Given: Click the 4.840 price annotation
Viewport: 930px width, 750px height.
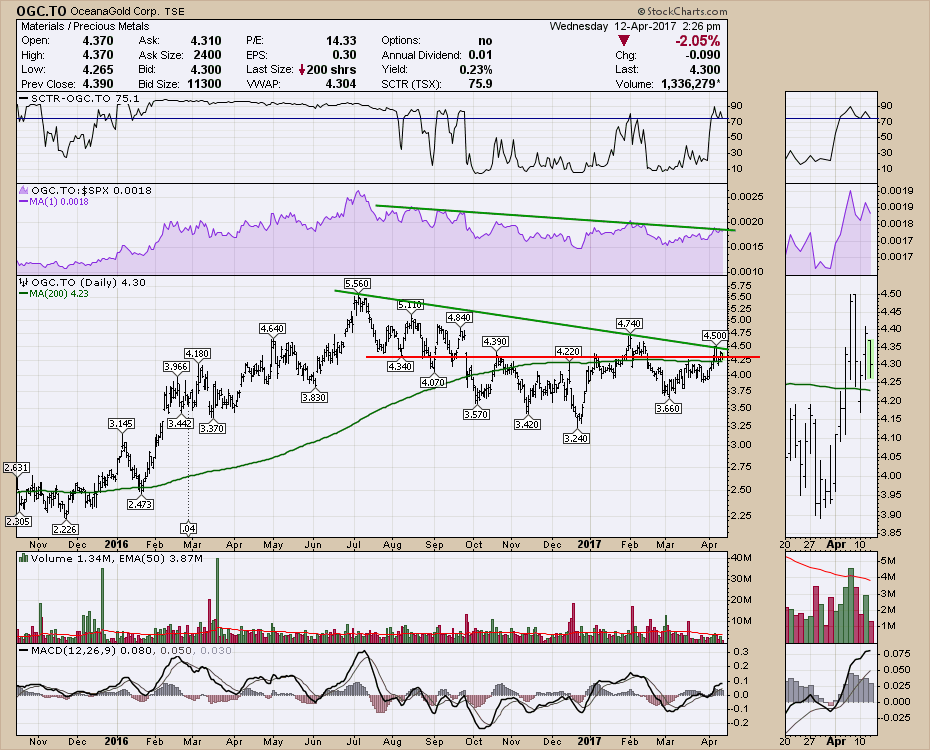Looking at the screenshot, I should tap(459, 317).
